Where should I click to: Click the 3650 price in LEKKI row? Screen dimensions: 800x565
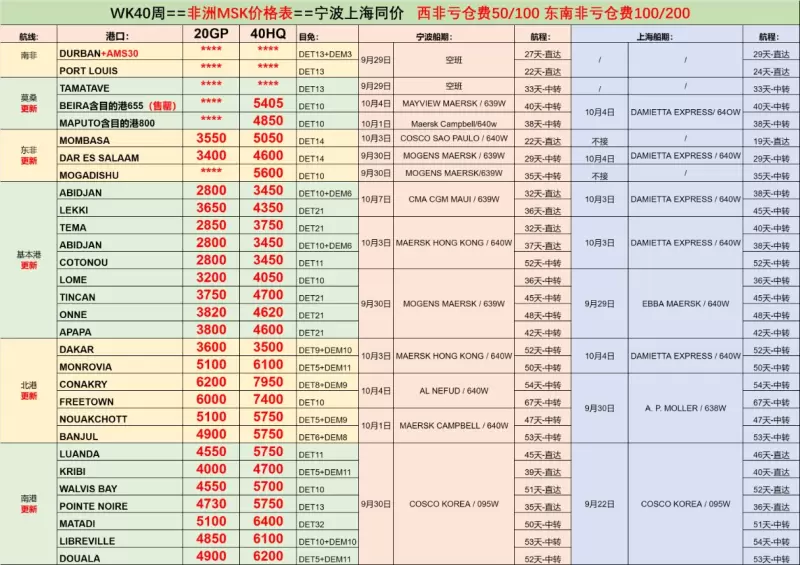tap(211, 208)
